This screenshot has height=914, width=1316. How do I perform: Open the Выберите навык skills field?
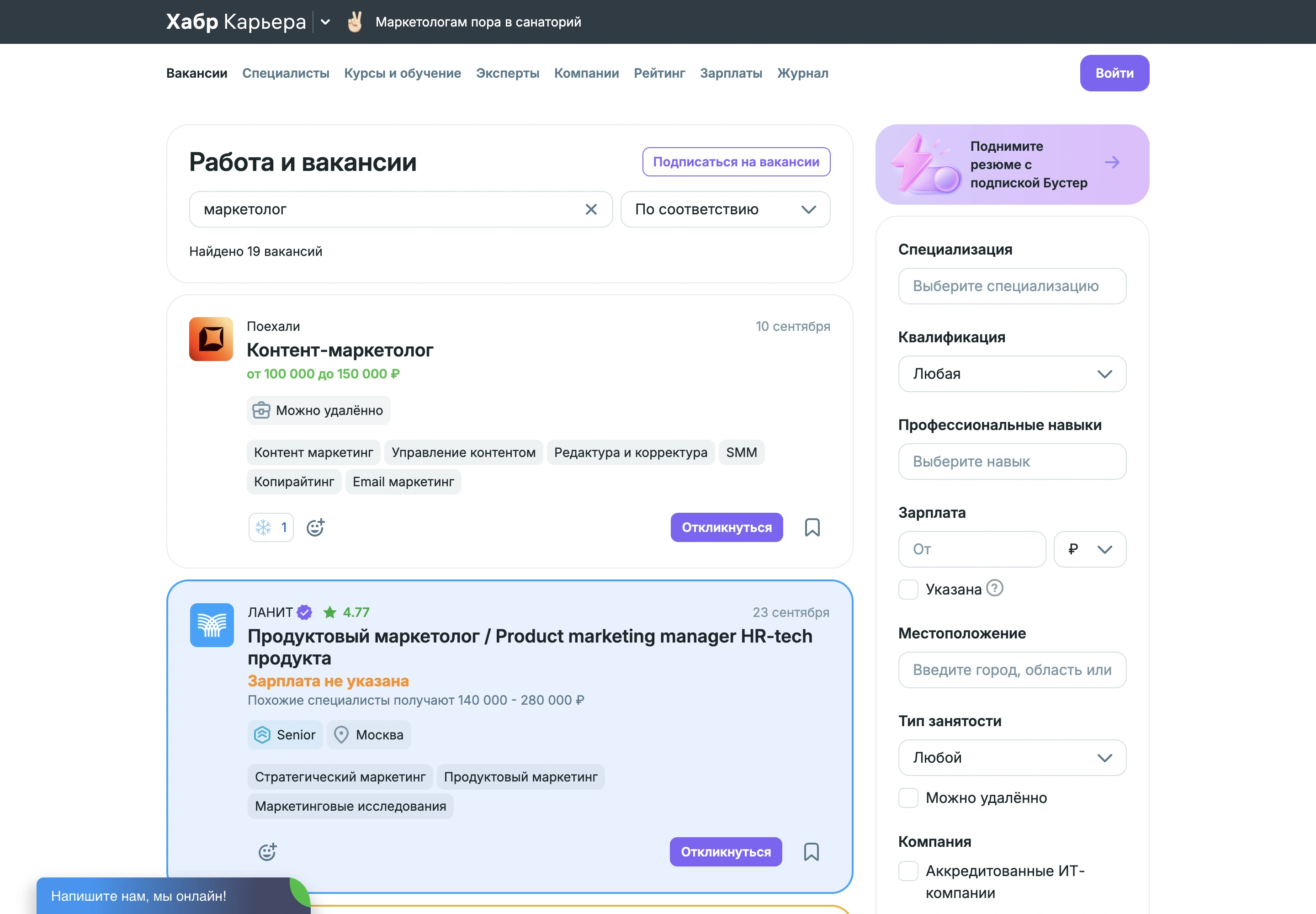[1012, 462]
